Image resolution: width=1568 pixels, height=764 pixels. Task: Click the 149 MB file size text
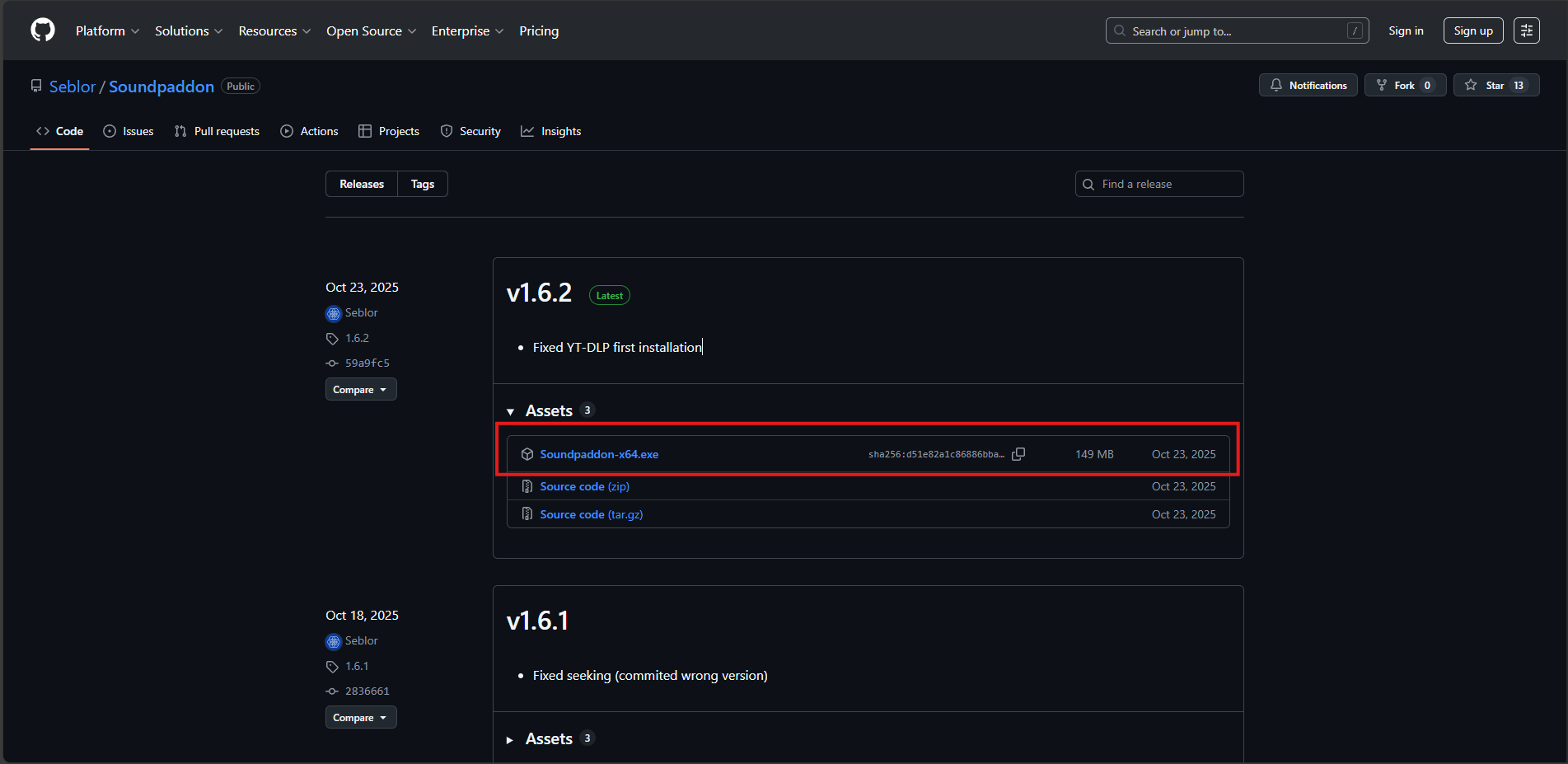[1094, 454]
